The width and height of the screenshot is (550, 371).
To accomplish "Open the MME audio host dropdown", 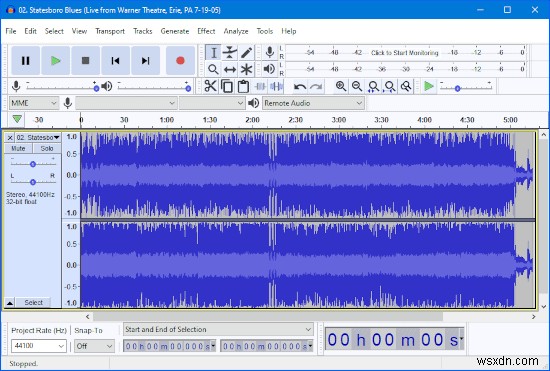I will click(x=34, y=103).
